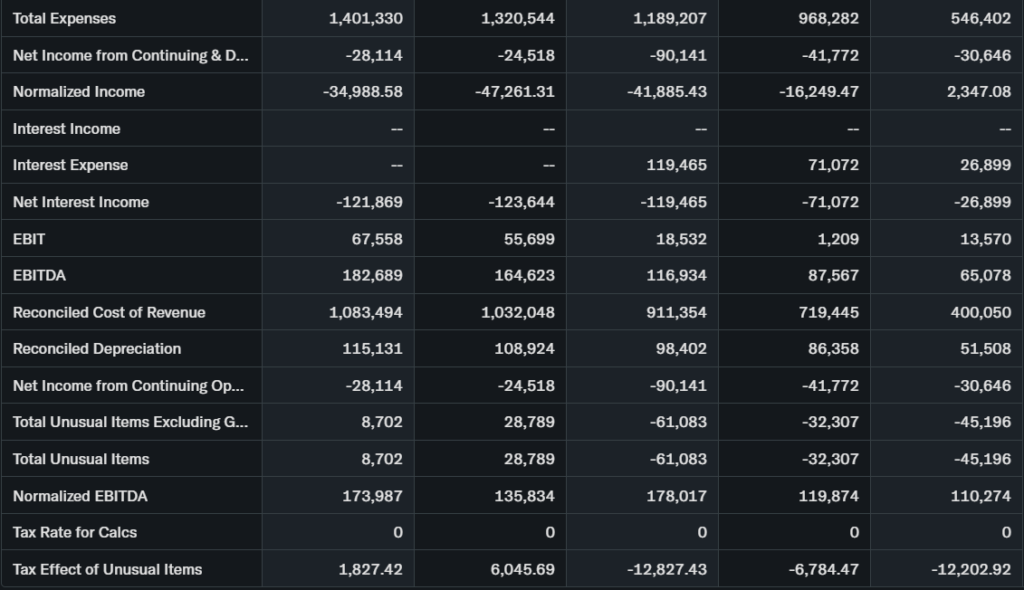Select Interest Expense value 119,465
The image size is (1024, 590).
pyautogui.click(x=677, y=165)
